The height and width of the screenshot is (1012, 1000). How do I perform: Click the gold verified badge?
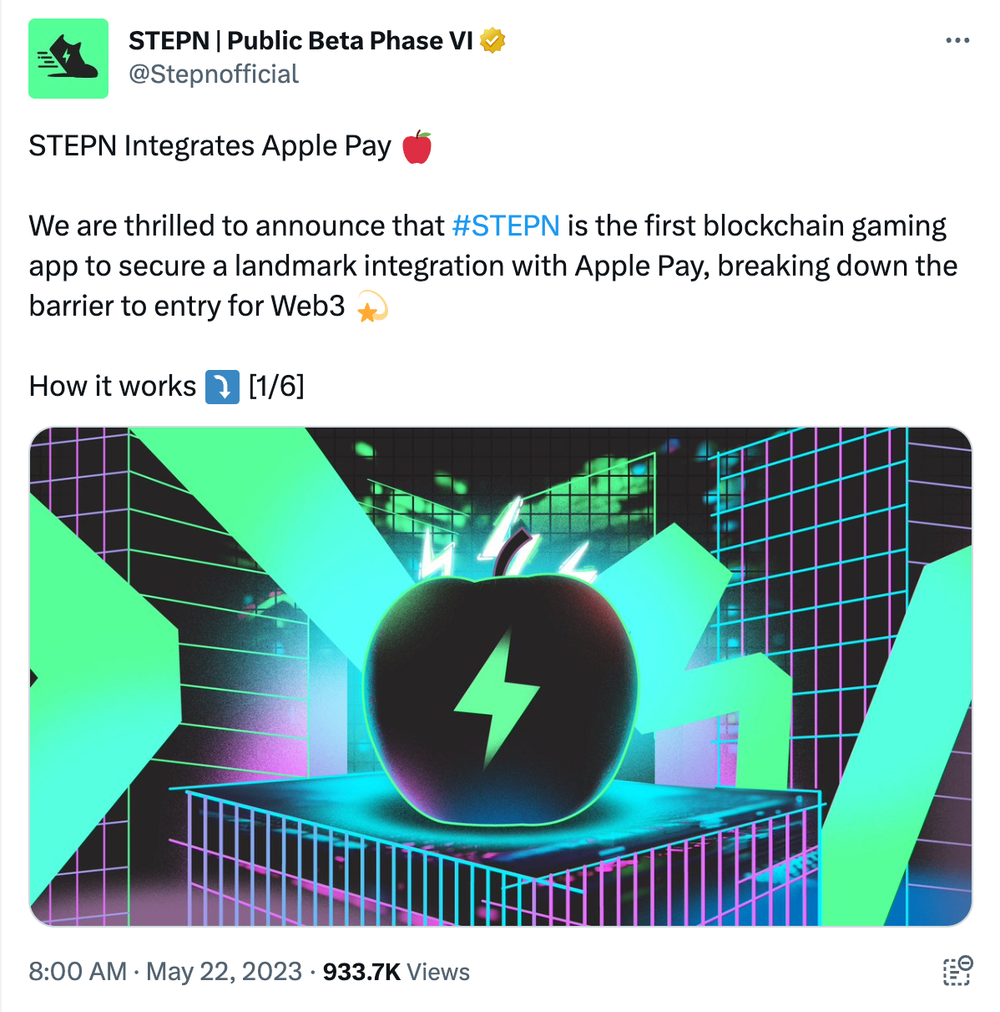(x=492, y=41)
